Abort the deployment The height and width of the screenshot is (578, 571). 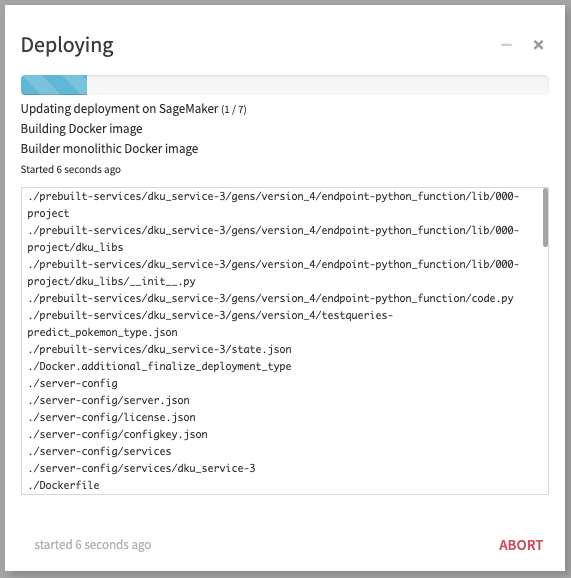(x=520, y=545)
